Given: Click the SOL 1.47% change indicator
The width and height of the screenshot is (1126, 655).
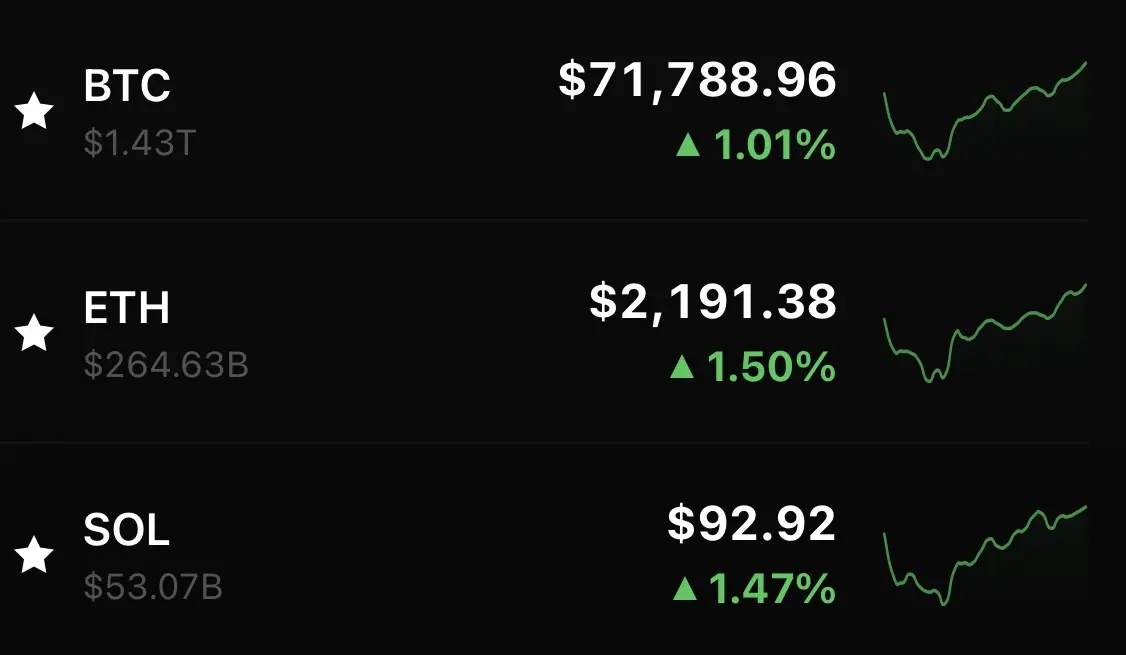Looking at the screenshot, I should 754,590.
